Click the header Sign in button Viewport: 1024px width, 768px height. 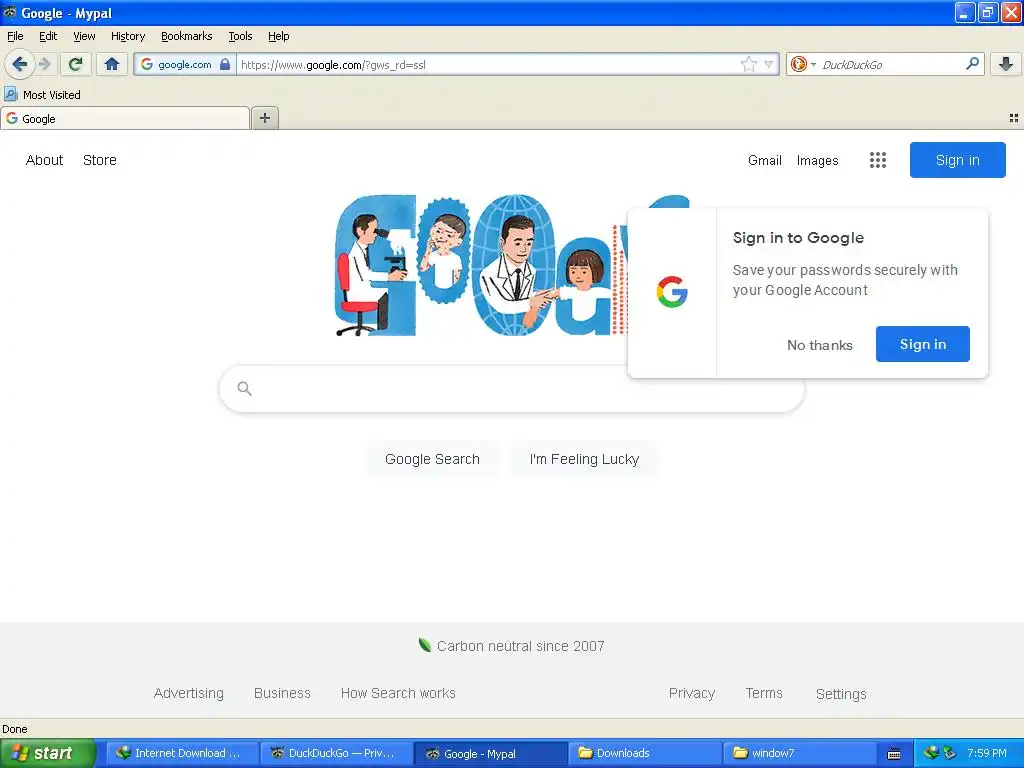pyautogui.click(x=957, y=160)
